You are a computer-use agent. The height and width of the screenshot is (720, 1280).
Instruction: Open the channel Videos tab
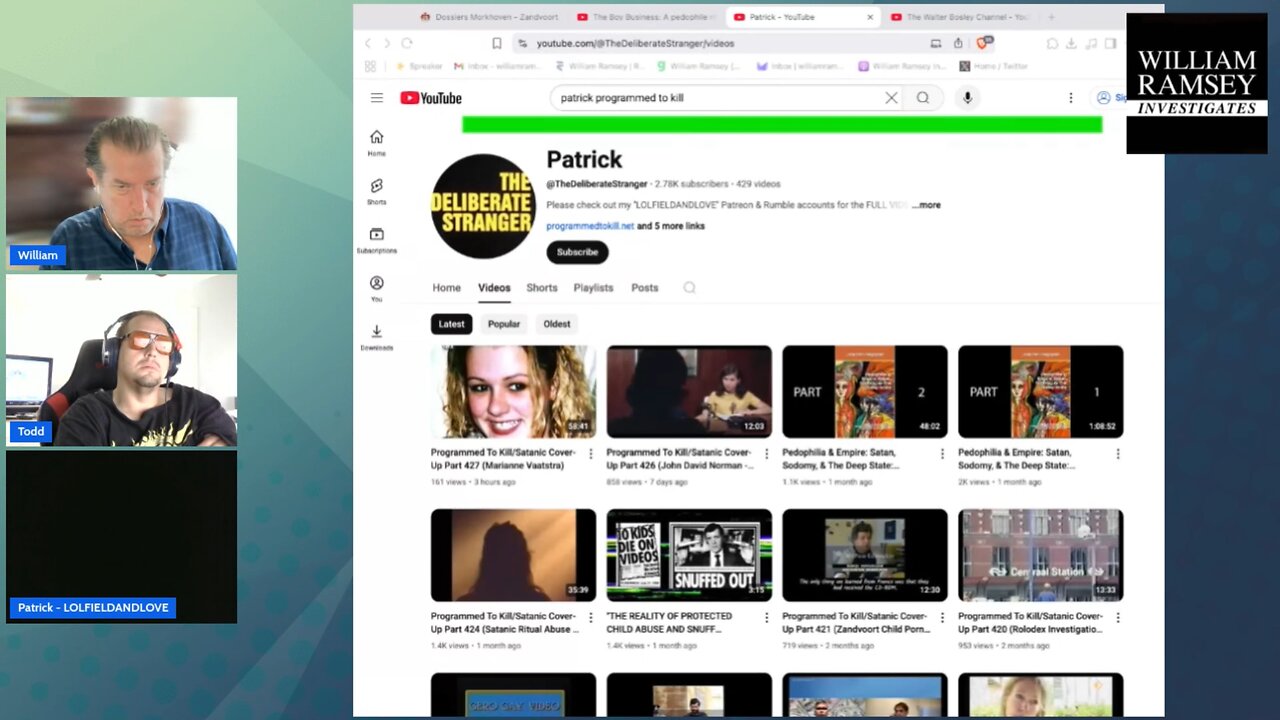click(x=494, y=288)
